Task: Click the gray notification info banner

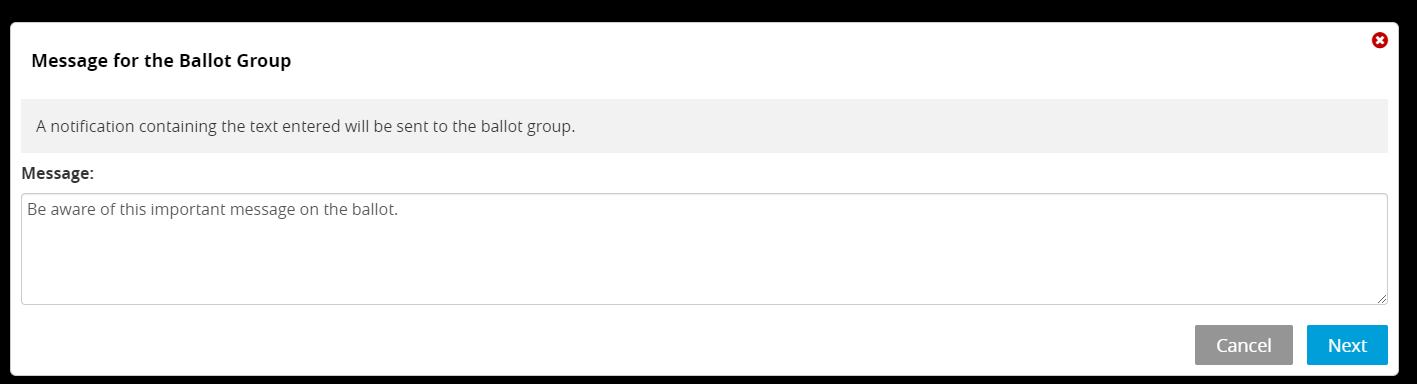Action: [704, 126]
